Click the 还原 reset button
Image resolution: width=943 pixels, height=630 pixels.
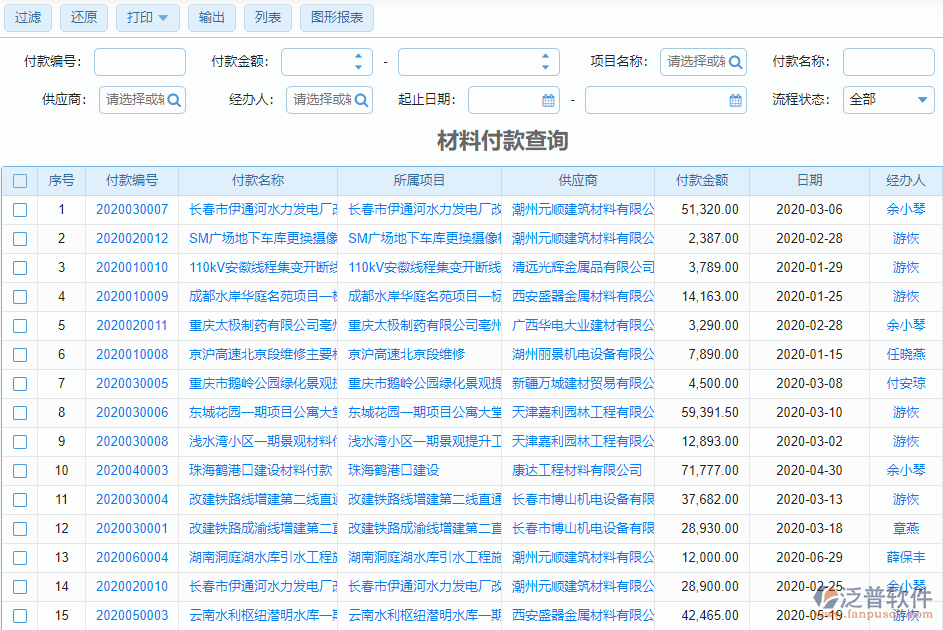tap(83, 18)
